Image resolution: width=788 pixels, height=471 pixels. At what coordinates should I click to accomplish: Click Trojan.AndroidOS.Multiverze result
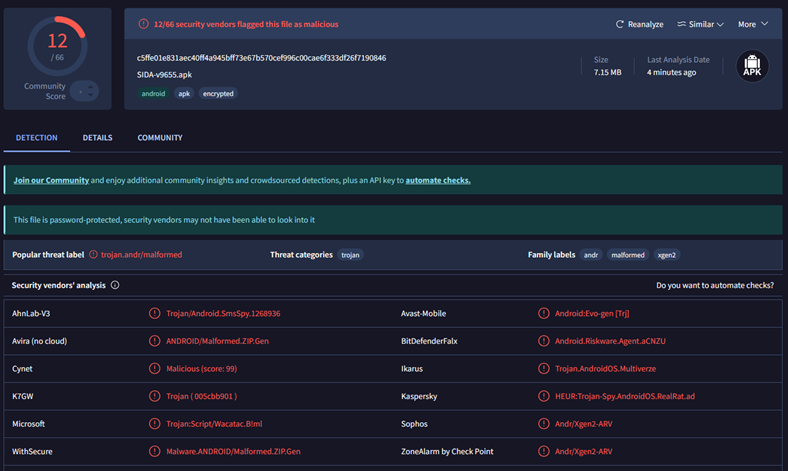(606, 369)
